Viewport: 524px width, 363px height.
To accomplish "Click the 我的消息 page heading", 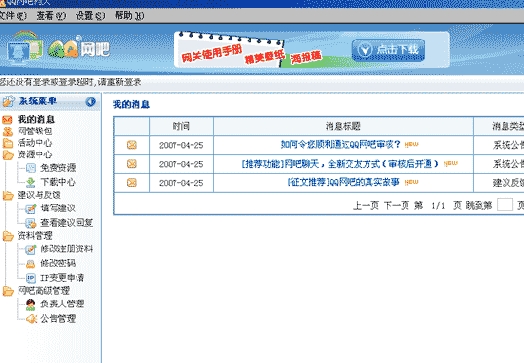I will click(x=131, y=105).
